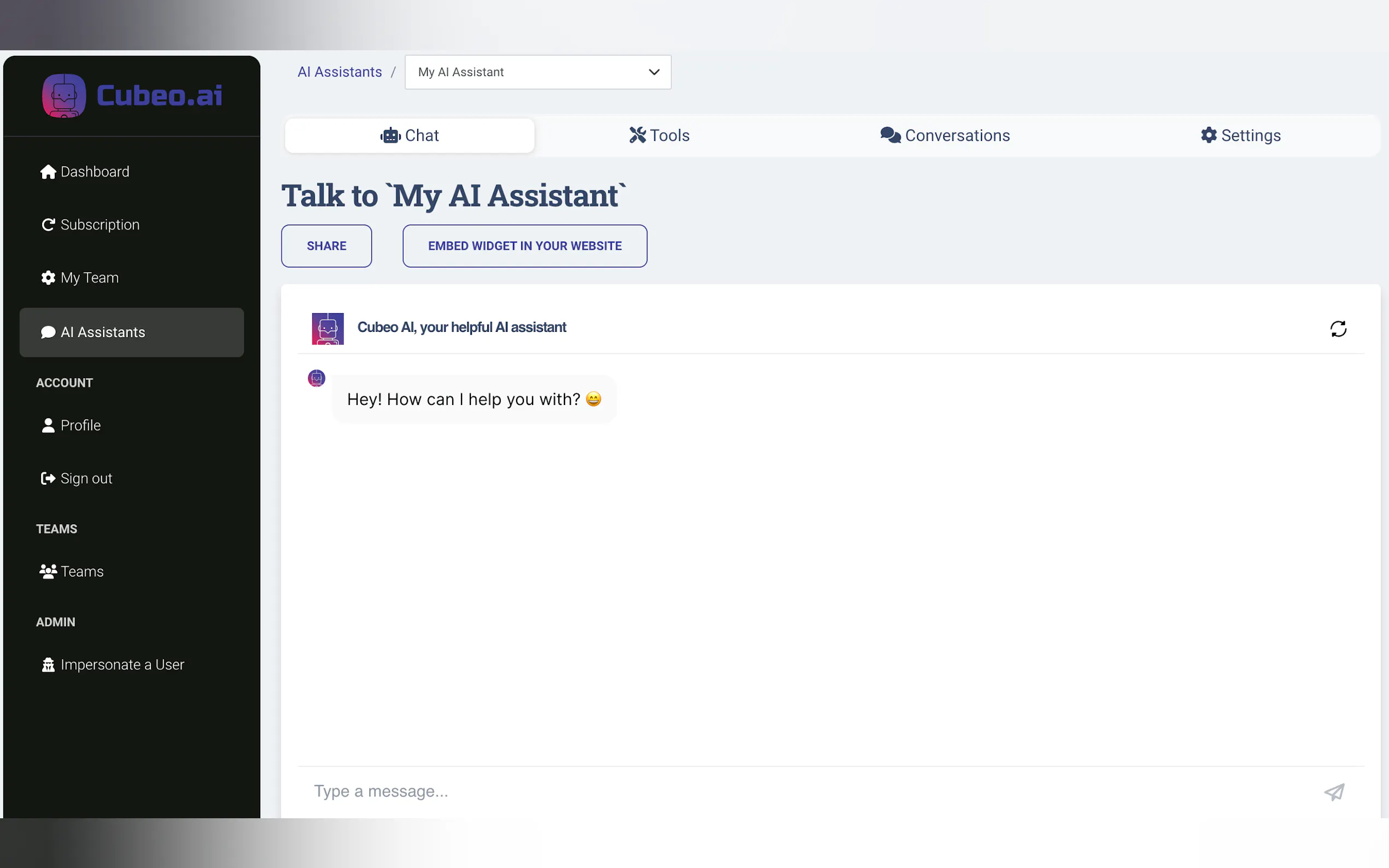Click the Sign out arrow icon
Image resolution: width=1389 pixels, height=868 pixels.
tap(48, 478)
